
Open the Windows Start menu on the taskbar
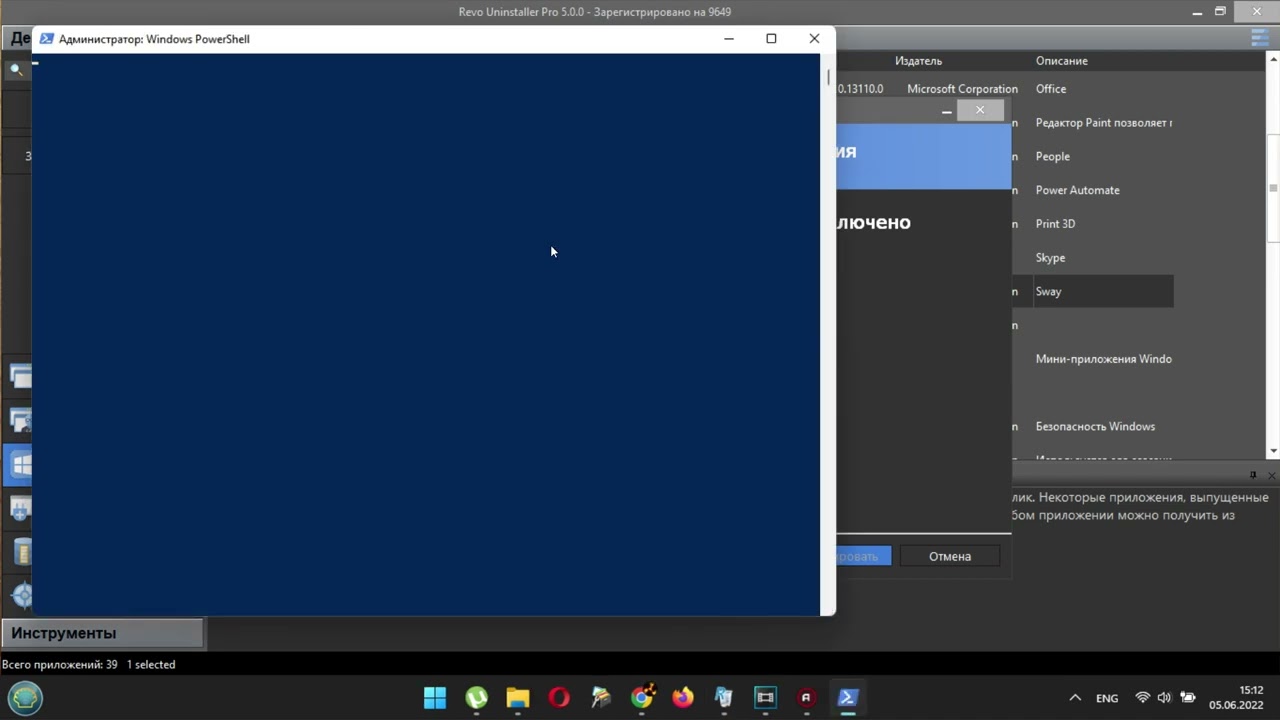435,698
